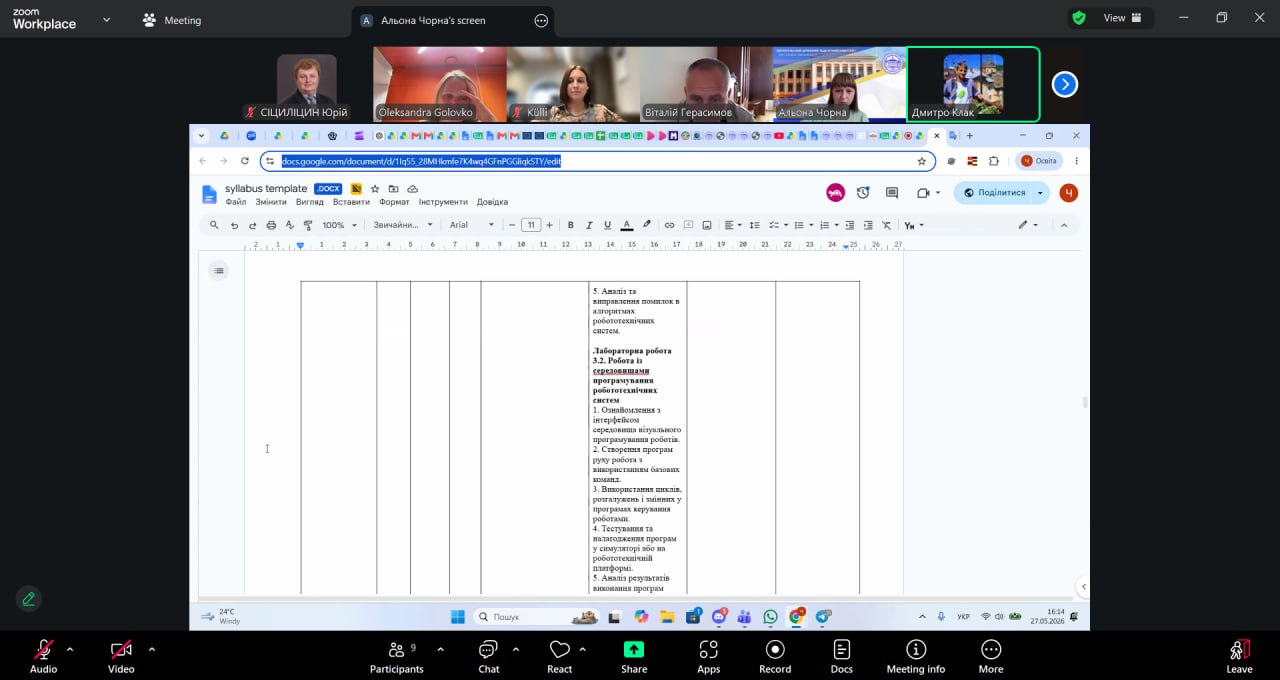Open the Zoom Participants panel

tap(397, 655)
